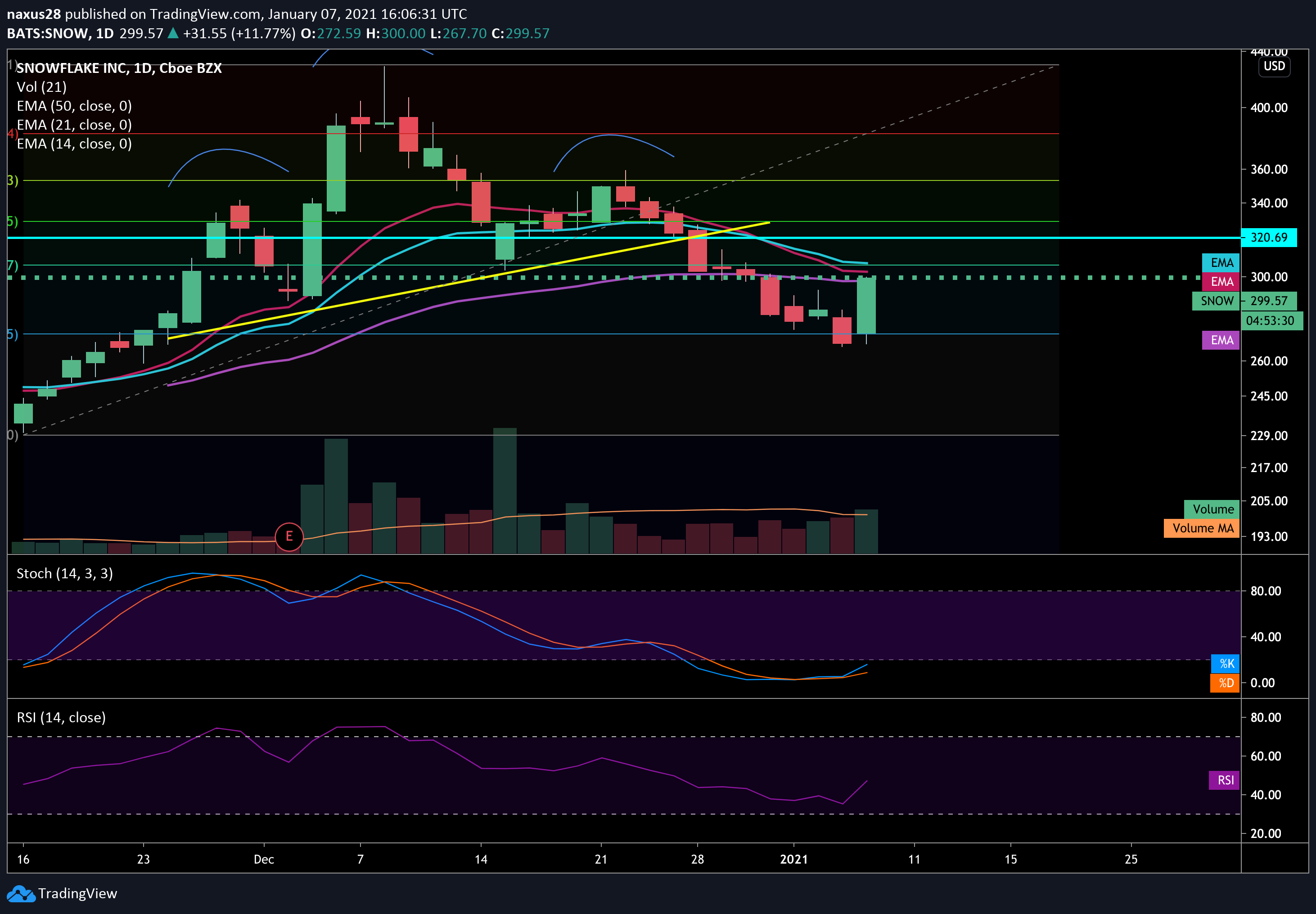Select the EMA (14, close, 0) legend
Screen dimensions: 1316x914
pyautogui.click(x=74, y=144)
